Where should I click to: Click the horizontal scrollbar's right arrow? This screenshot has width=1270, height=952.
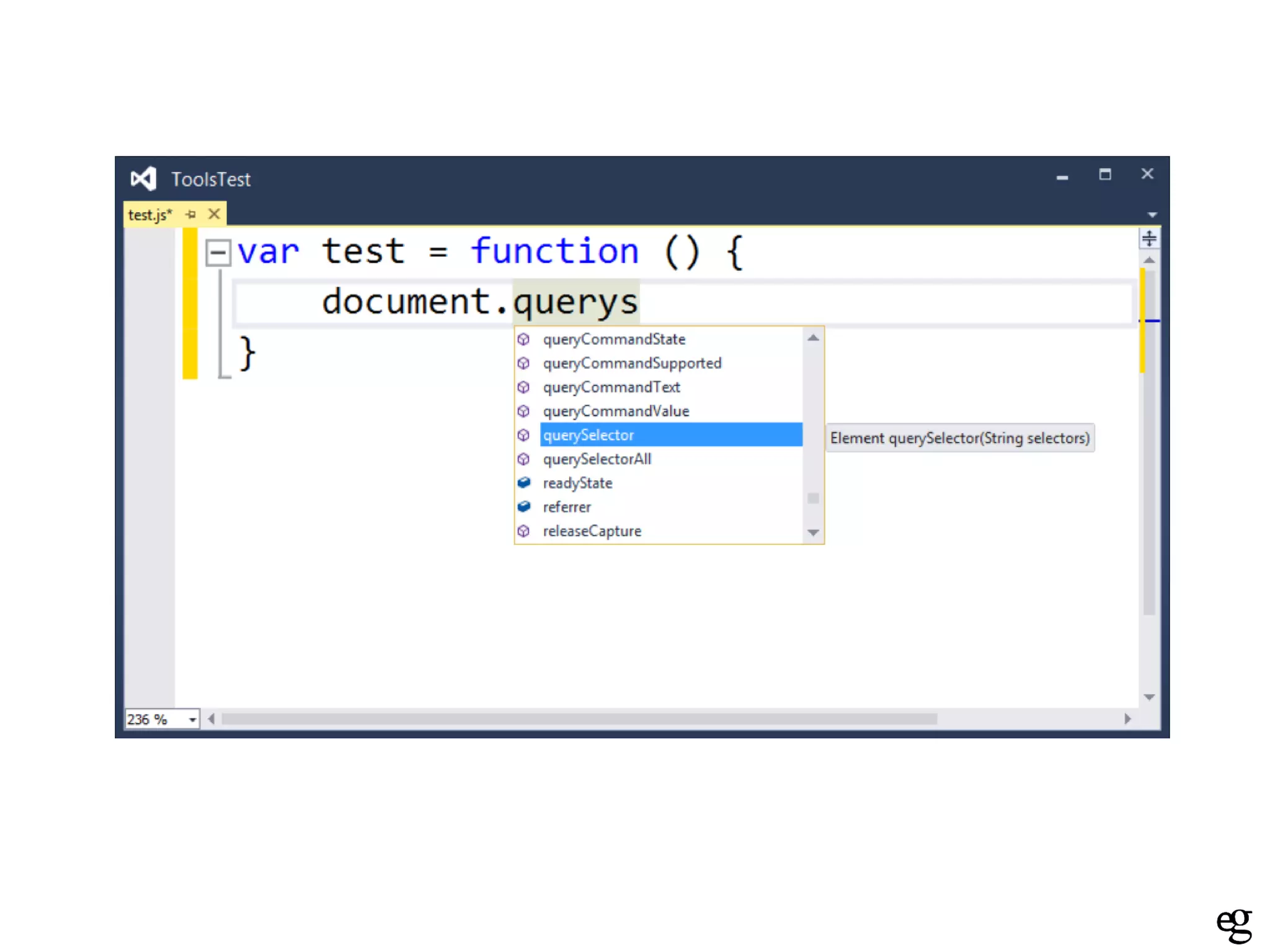pyautogui.click(x=1127, y=719)
